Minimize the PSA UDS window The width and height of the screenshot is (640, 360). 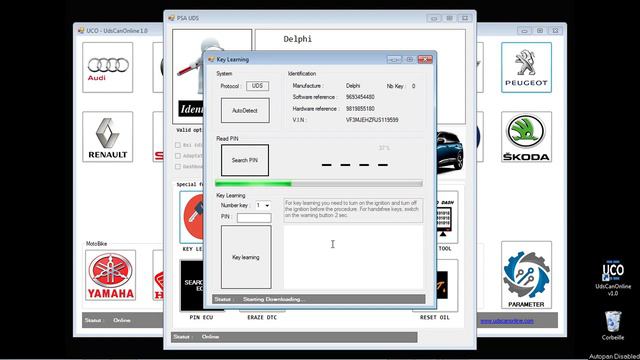click(x=434, y=18)
